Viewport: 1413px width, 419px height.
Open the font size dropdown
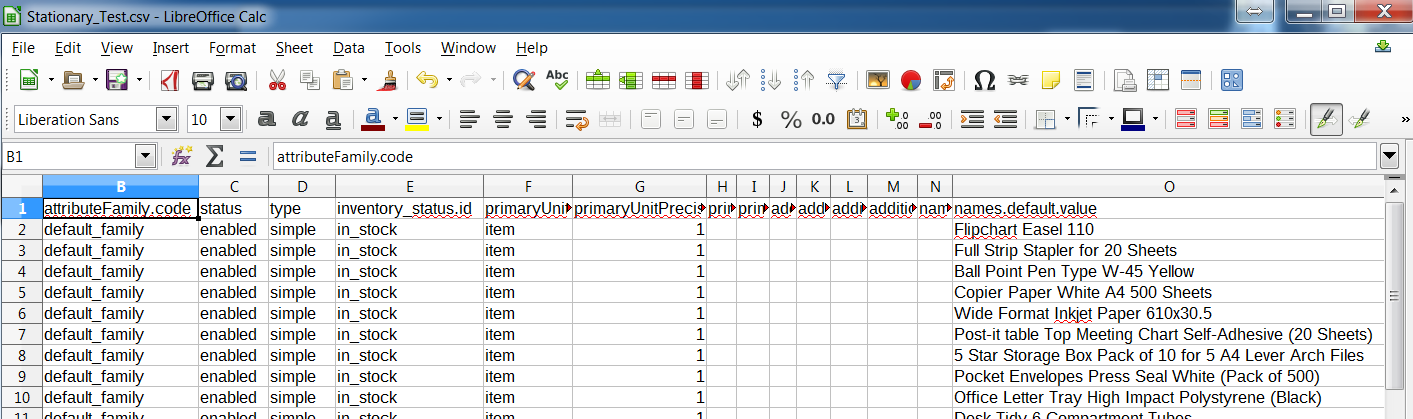pos(230,120)
